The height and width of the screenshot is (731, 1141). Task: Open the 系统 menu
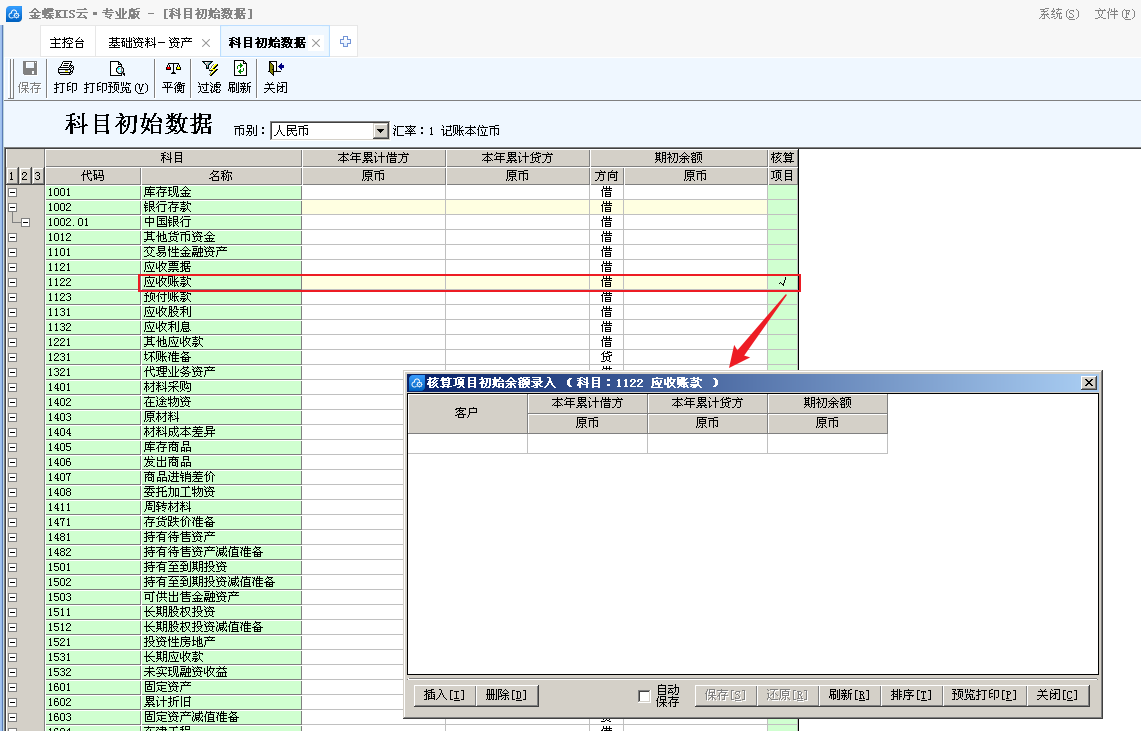[x=1058, y=14]
